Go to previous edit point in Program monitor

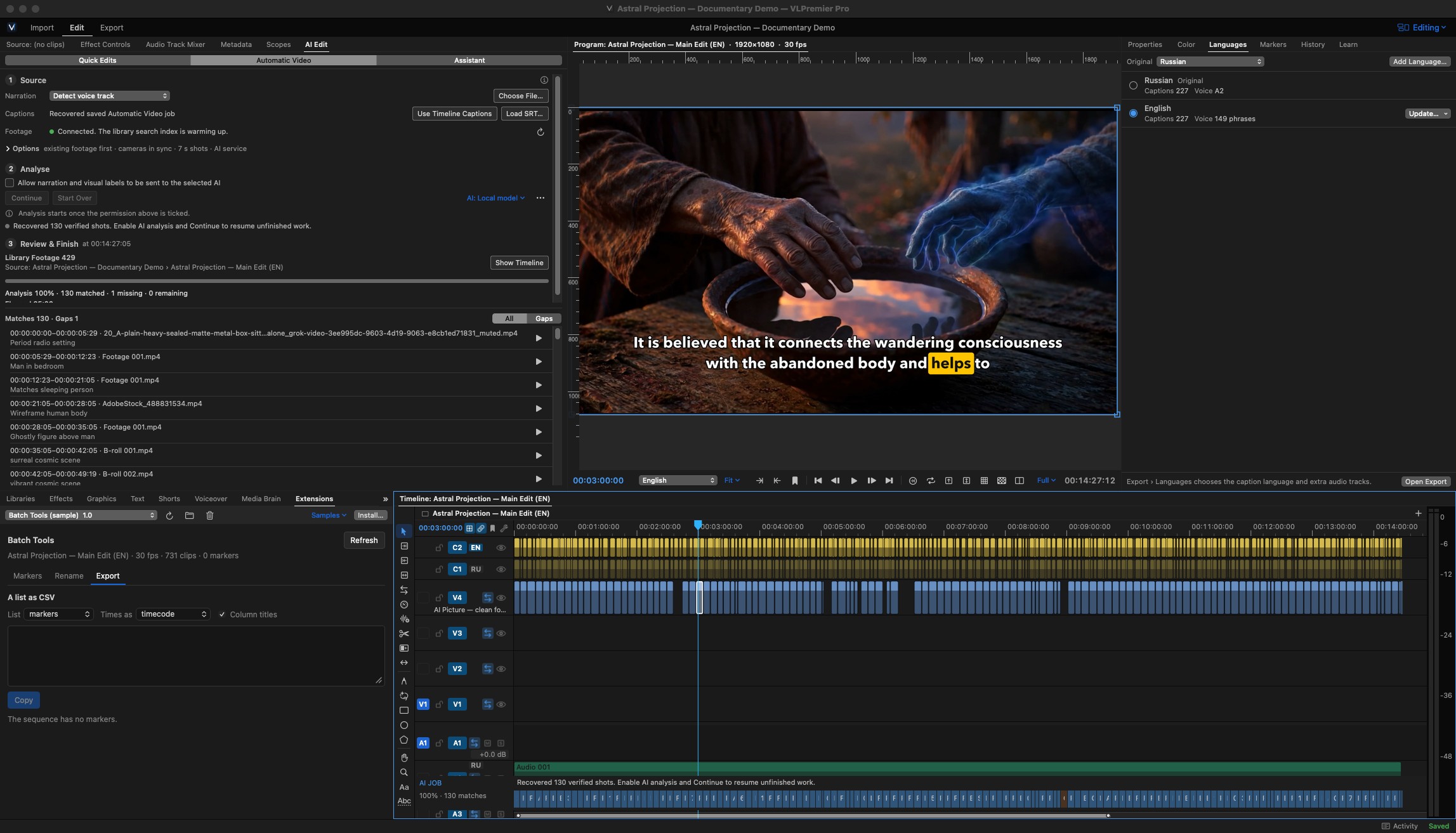click(x=818, y=481)
